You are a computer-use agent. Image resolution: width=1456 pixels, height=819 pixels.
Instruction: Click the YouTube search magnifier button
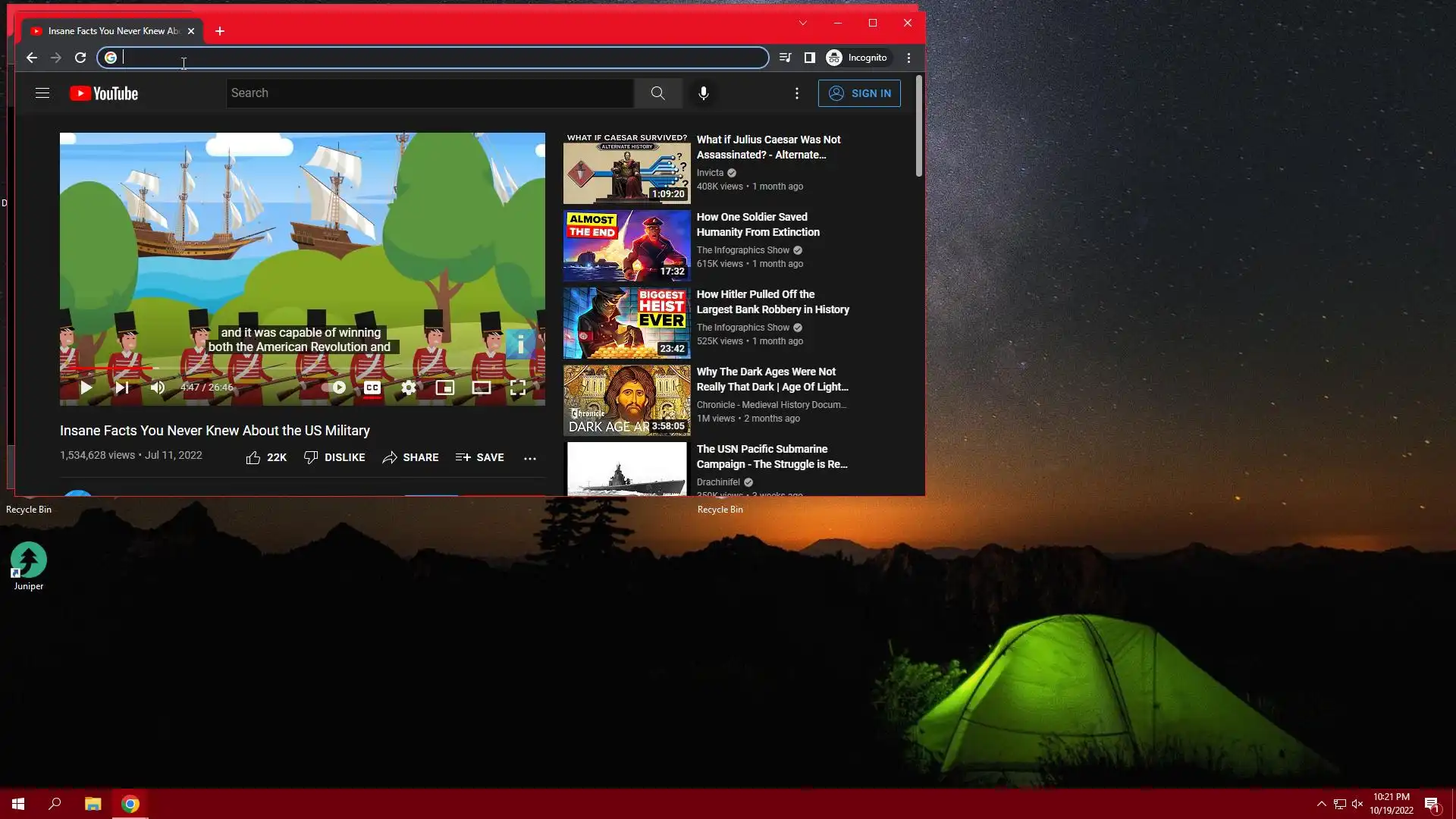coord(657,93)
